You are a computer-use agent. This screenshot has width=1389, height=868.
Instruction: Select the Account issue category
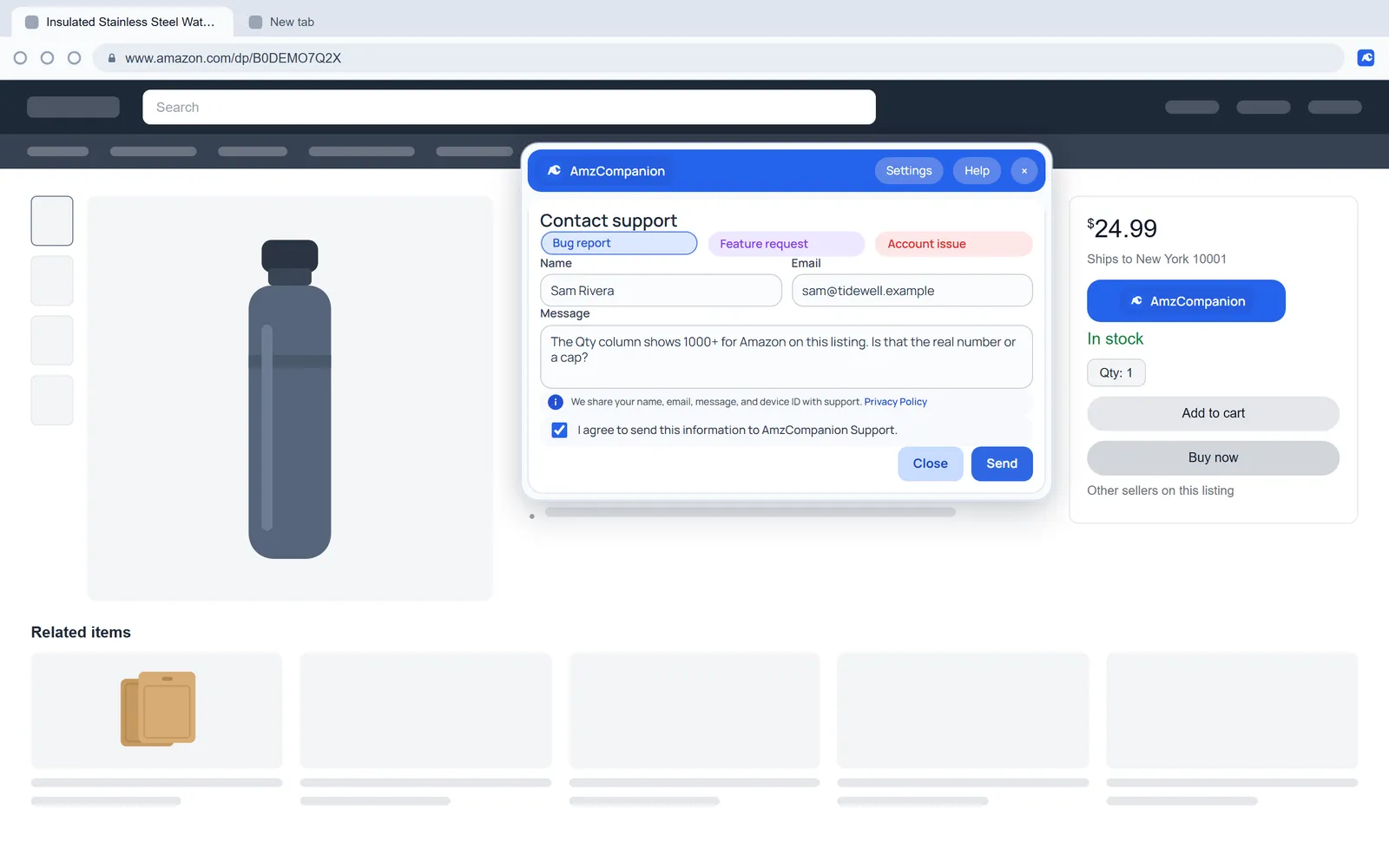click(954, 244)
